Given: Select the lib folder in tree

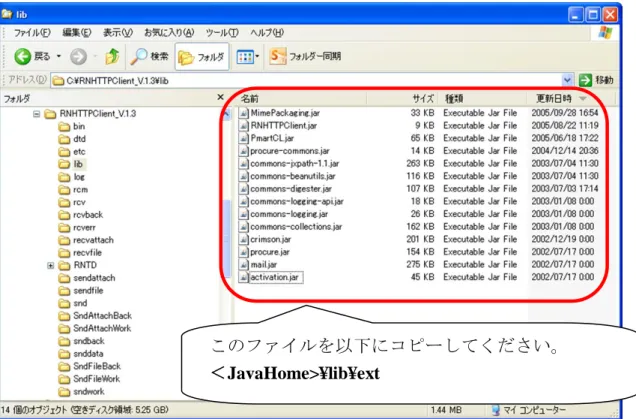Looking at the screenshot, I should (71, 164).
